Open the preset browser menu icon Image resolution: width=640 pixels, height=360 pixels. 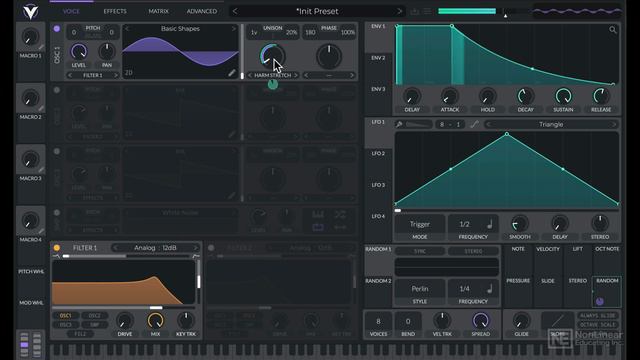click(427, 11)
